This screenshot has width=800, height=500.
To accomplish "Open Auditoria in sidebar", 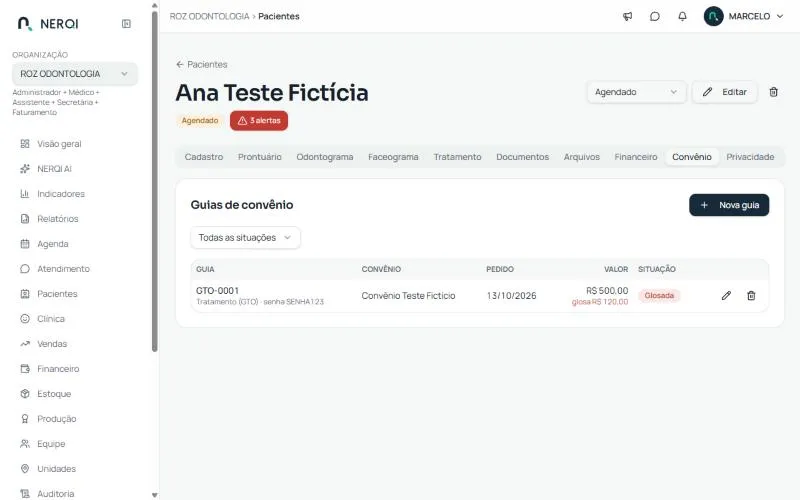I will [47, 493].
